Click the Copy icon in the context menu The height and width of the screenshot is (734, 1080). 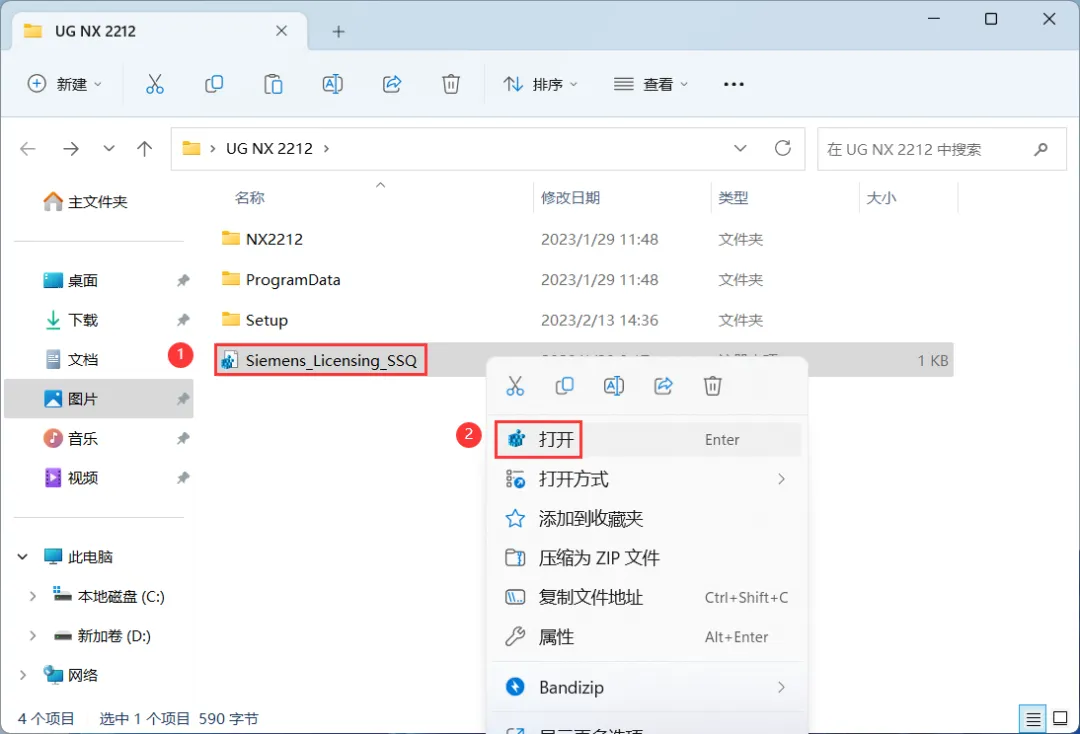coord(565,386)
